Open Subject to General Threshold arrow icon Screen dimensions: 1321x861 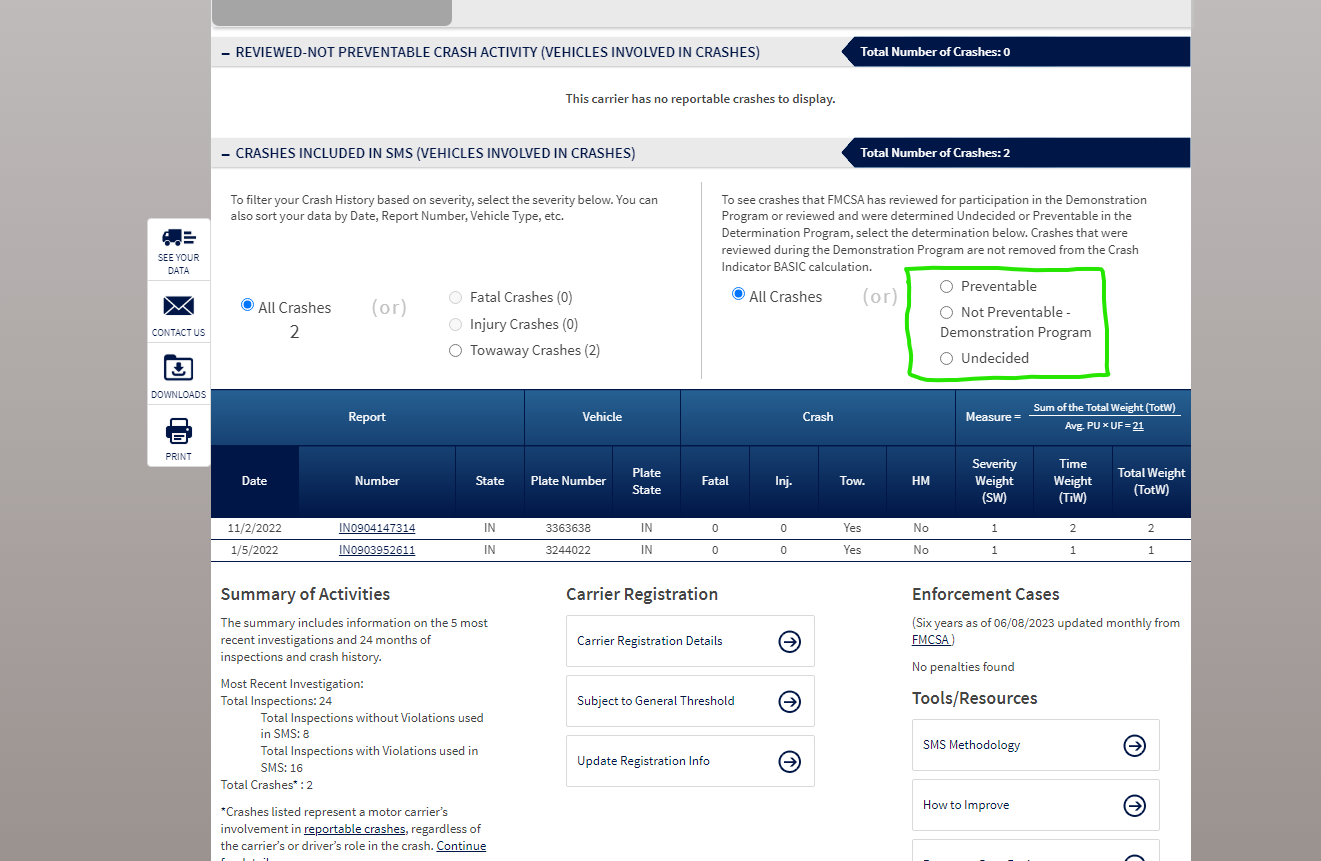point(789,701)
